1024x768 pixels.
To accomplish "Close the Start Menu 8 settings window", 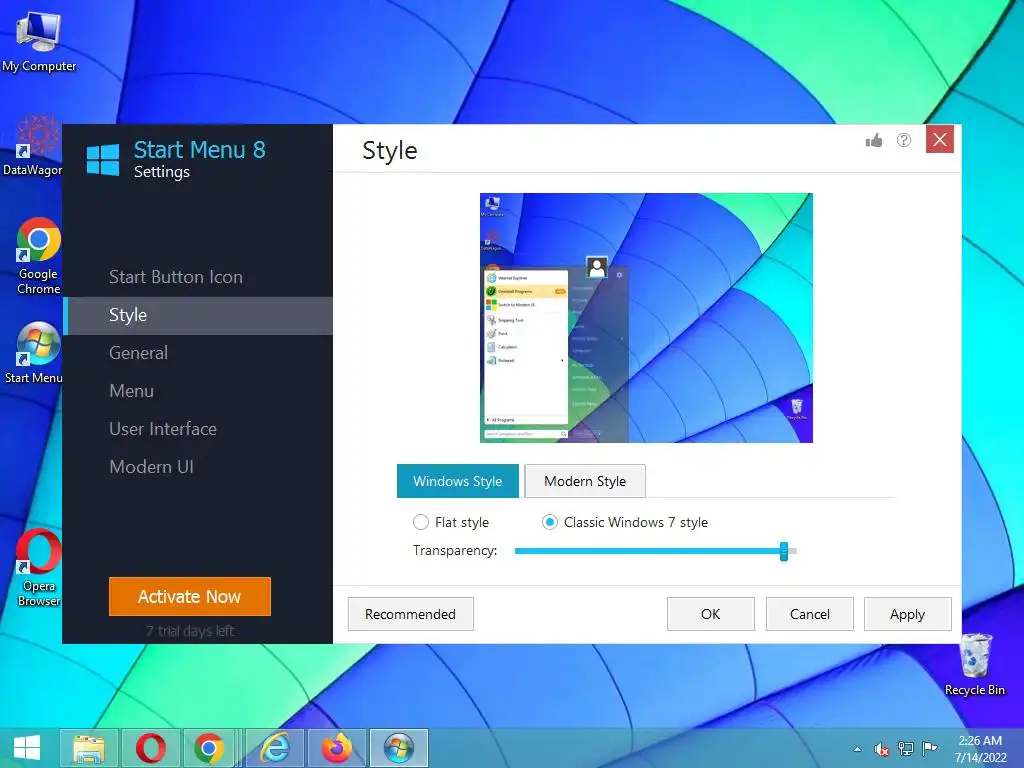I will [940, 139].
